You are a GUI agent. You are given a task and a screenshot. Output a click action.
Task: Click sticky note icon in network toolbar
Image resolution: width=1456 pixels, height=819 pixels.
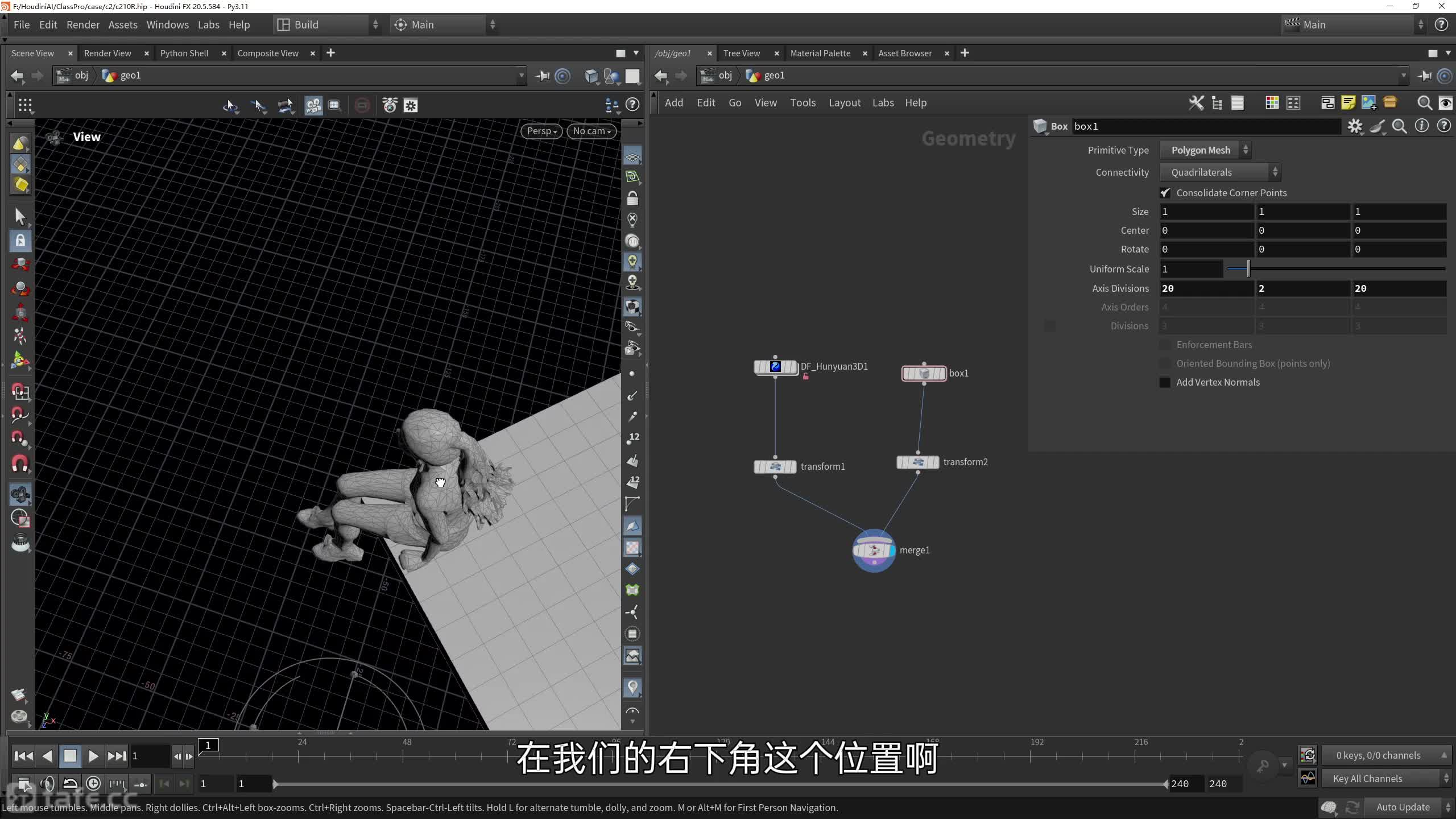coord(1348,103)
